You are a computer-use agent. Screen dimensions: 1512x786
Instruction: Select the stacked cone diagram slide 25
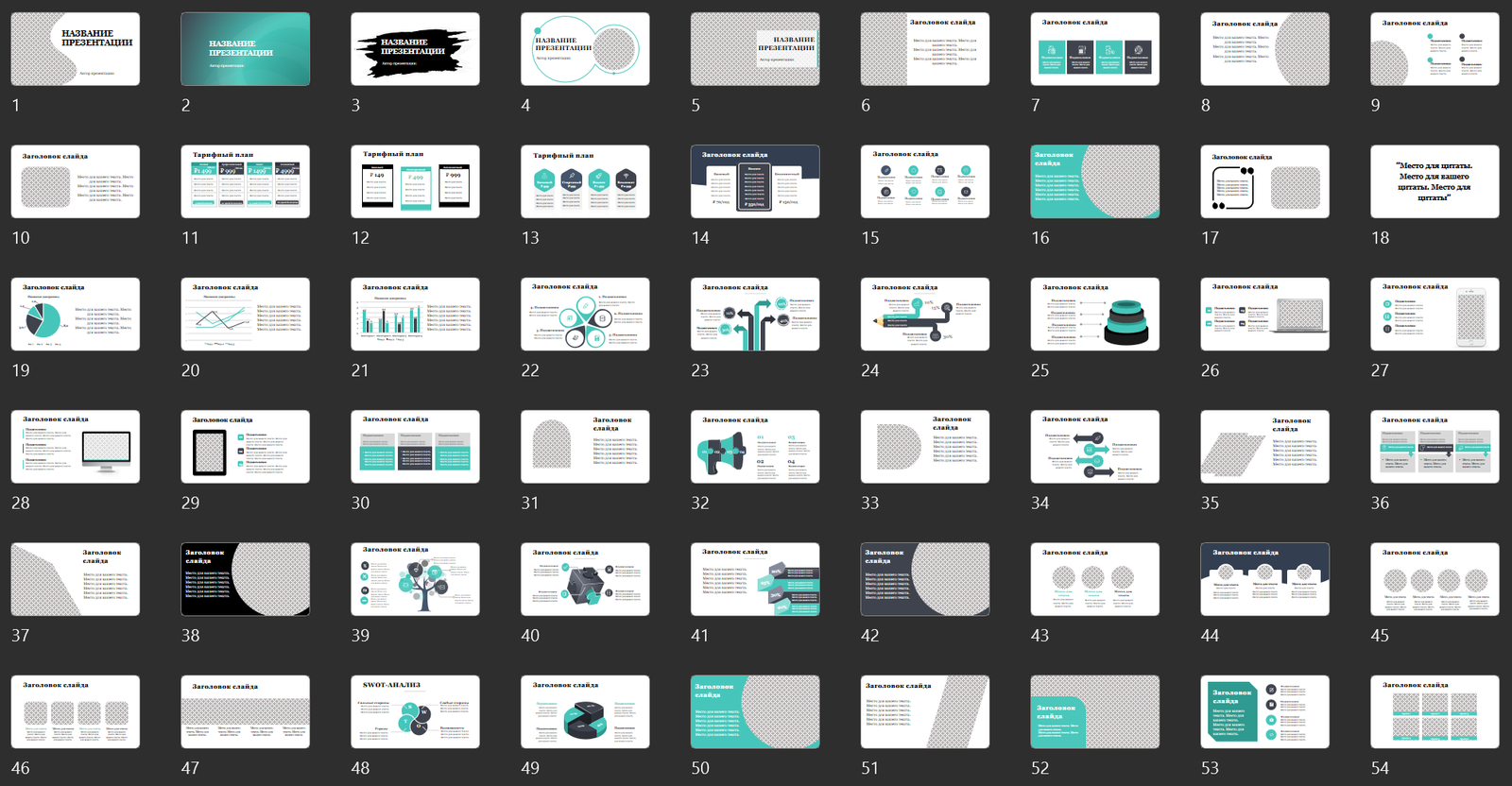[1094, 315]
